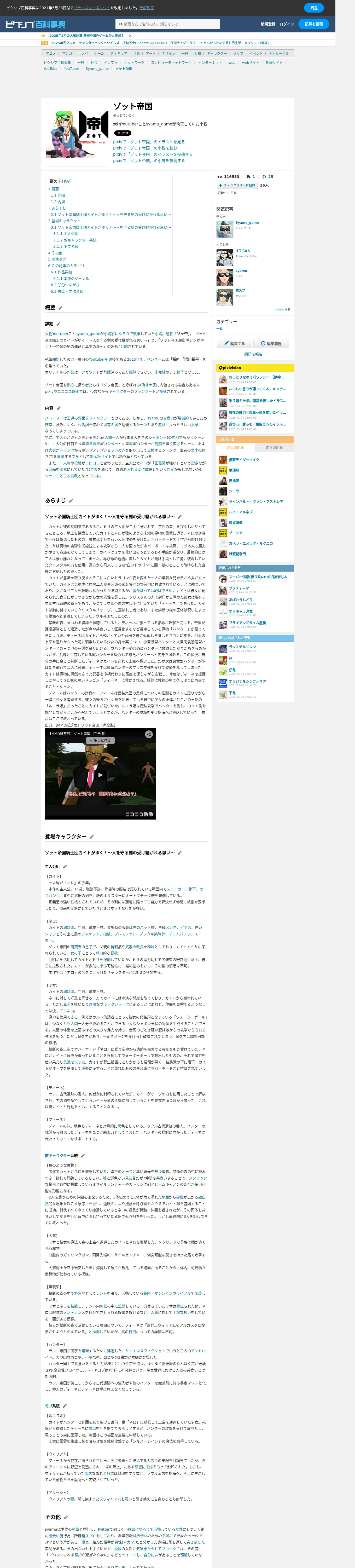This screenshot has height=1568, width=355.
Task: Click the X Post share button
Action: tap(123, 133)
